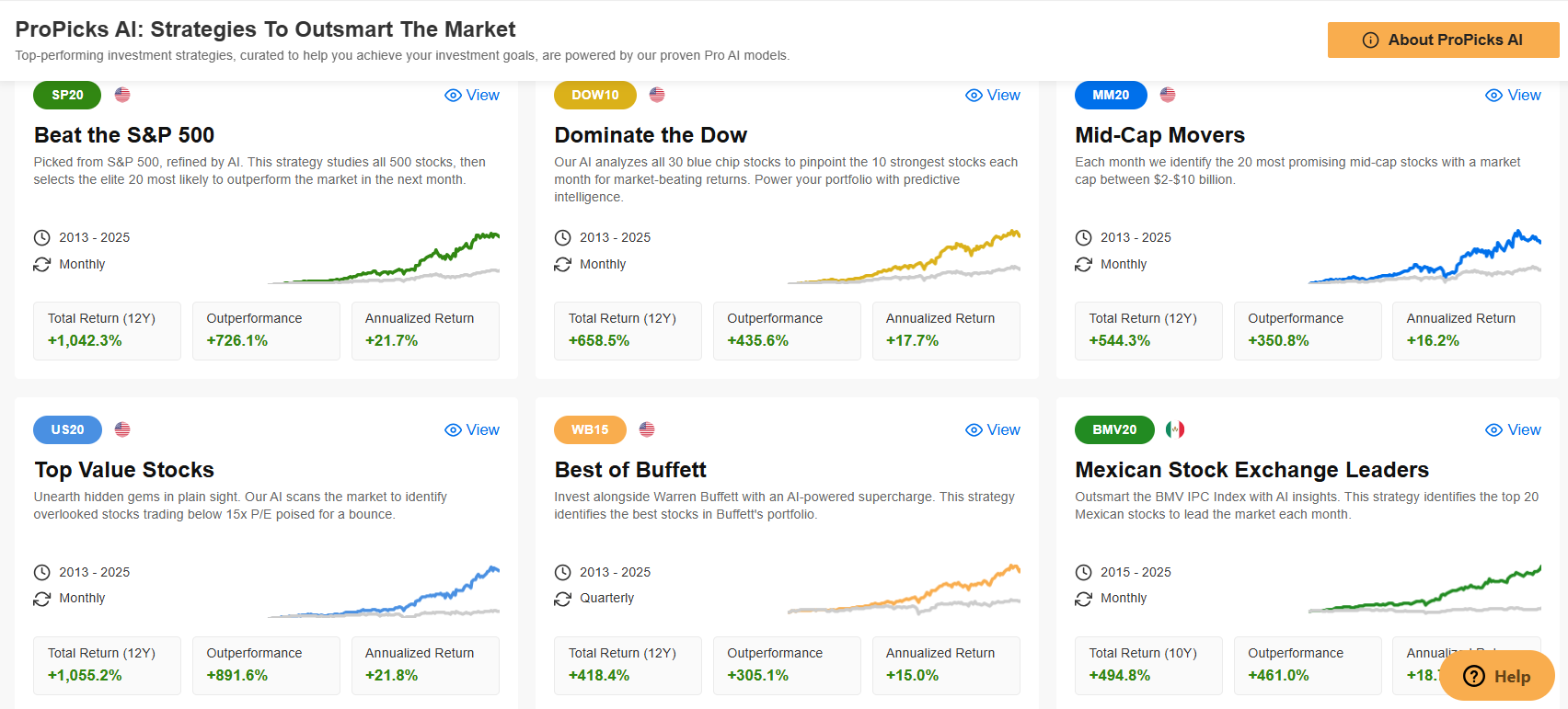Open the About ProPicks AI button

[1443, 40]
